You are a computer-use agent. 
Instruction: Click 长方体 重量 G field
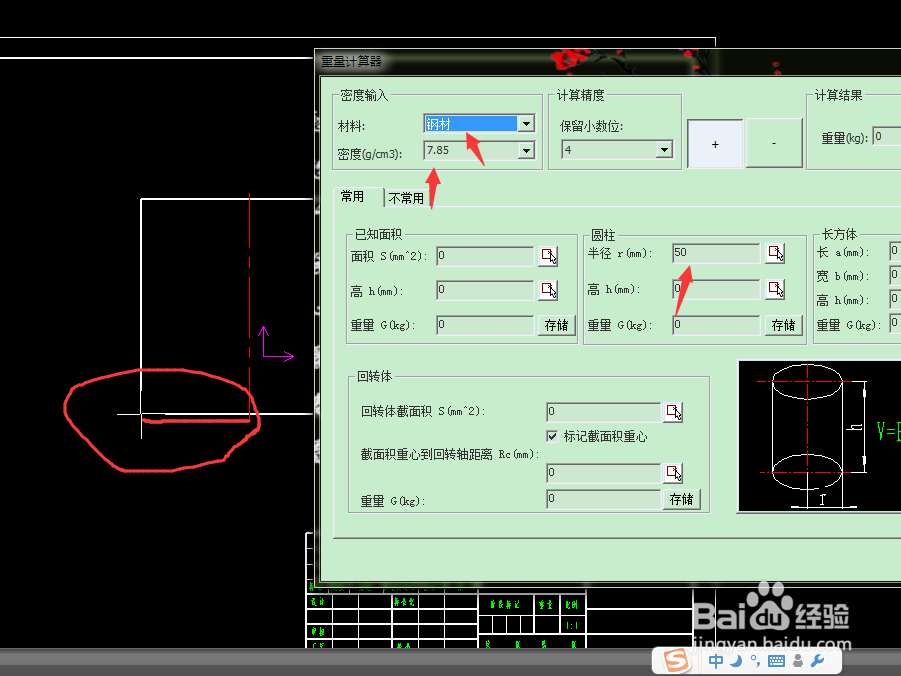tap(895, 324)
